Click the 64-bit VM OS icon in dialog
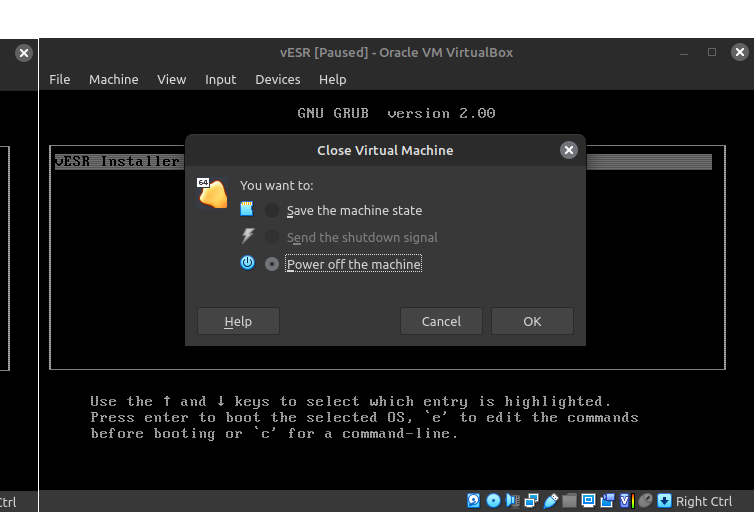The height and width of the screenshot is (512, 754). (213, 193)
